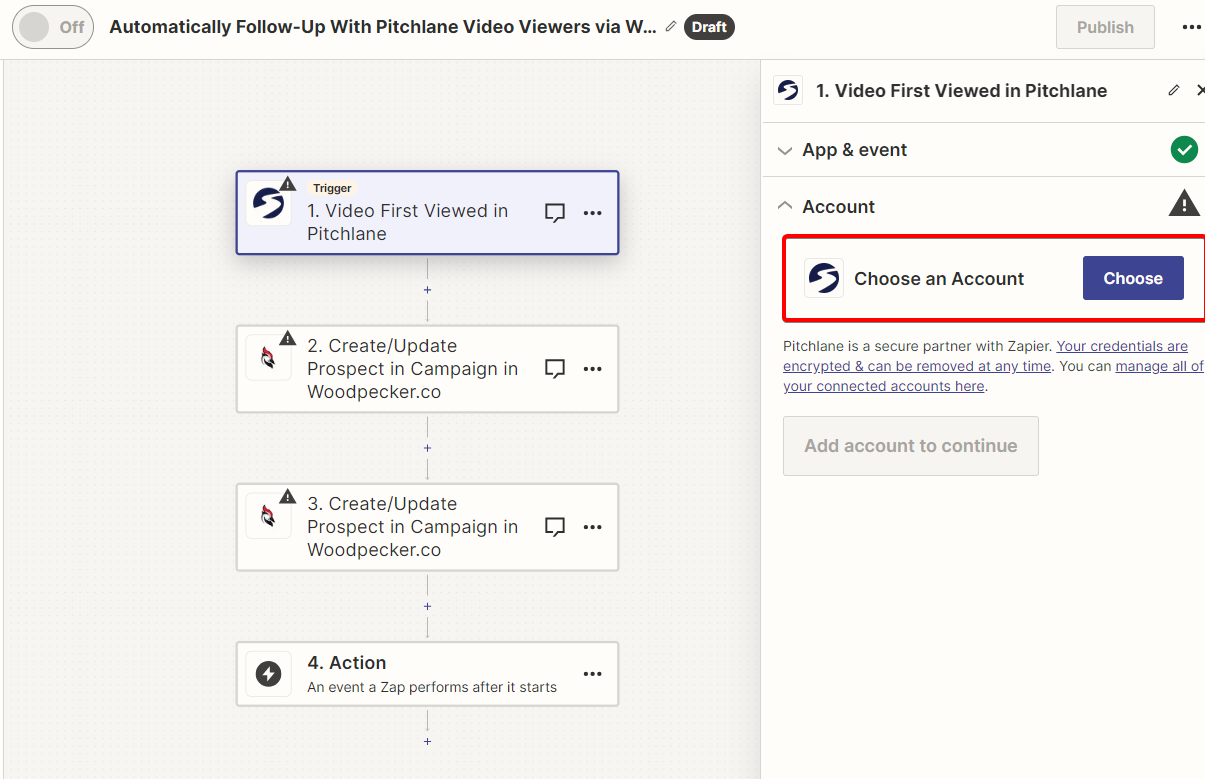Toggle the Zap On/Off switch
This screenshot has width=1205, height=779.
[53, 27]
